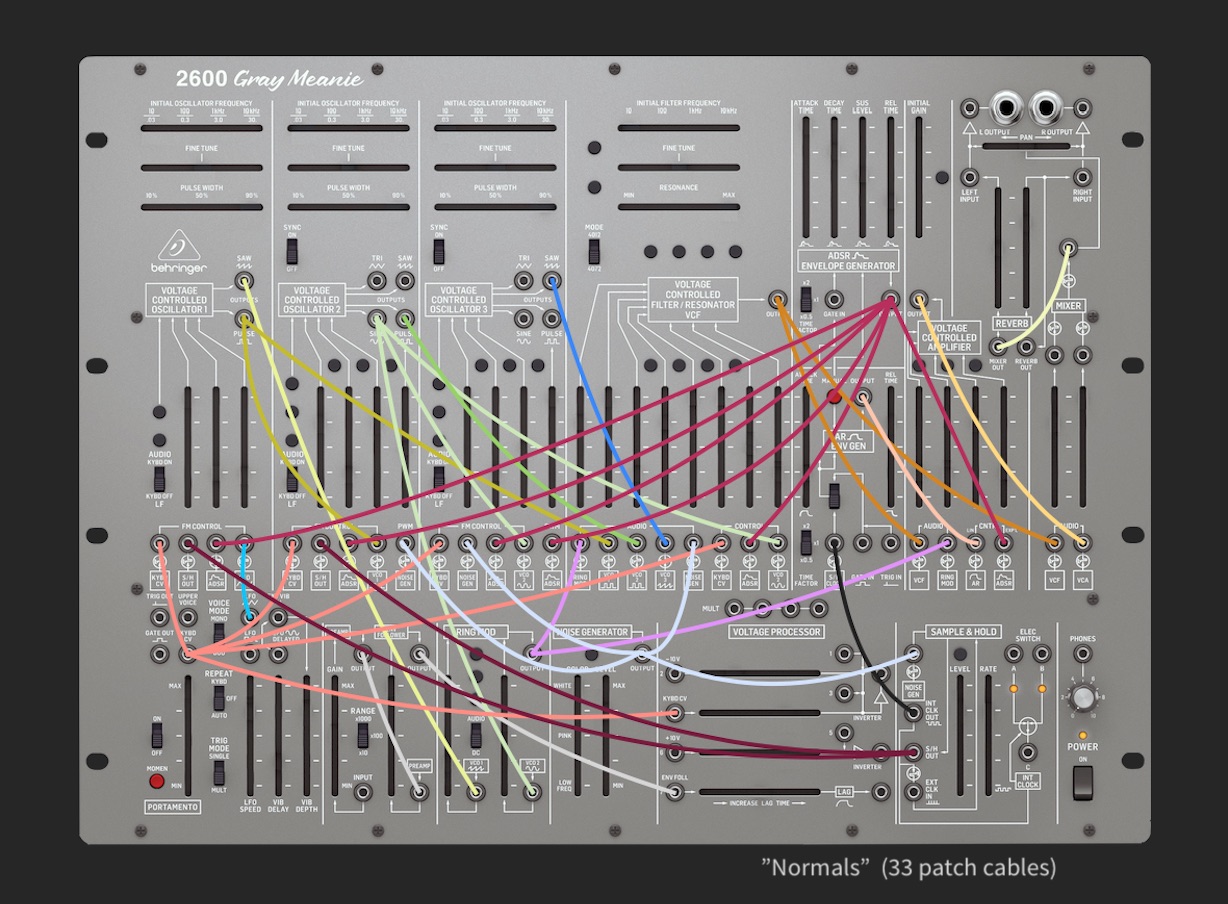The image size is (1228, 904).
Task: Toggle the Portamento ON/OFF switch
Action: [157, 737]
